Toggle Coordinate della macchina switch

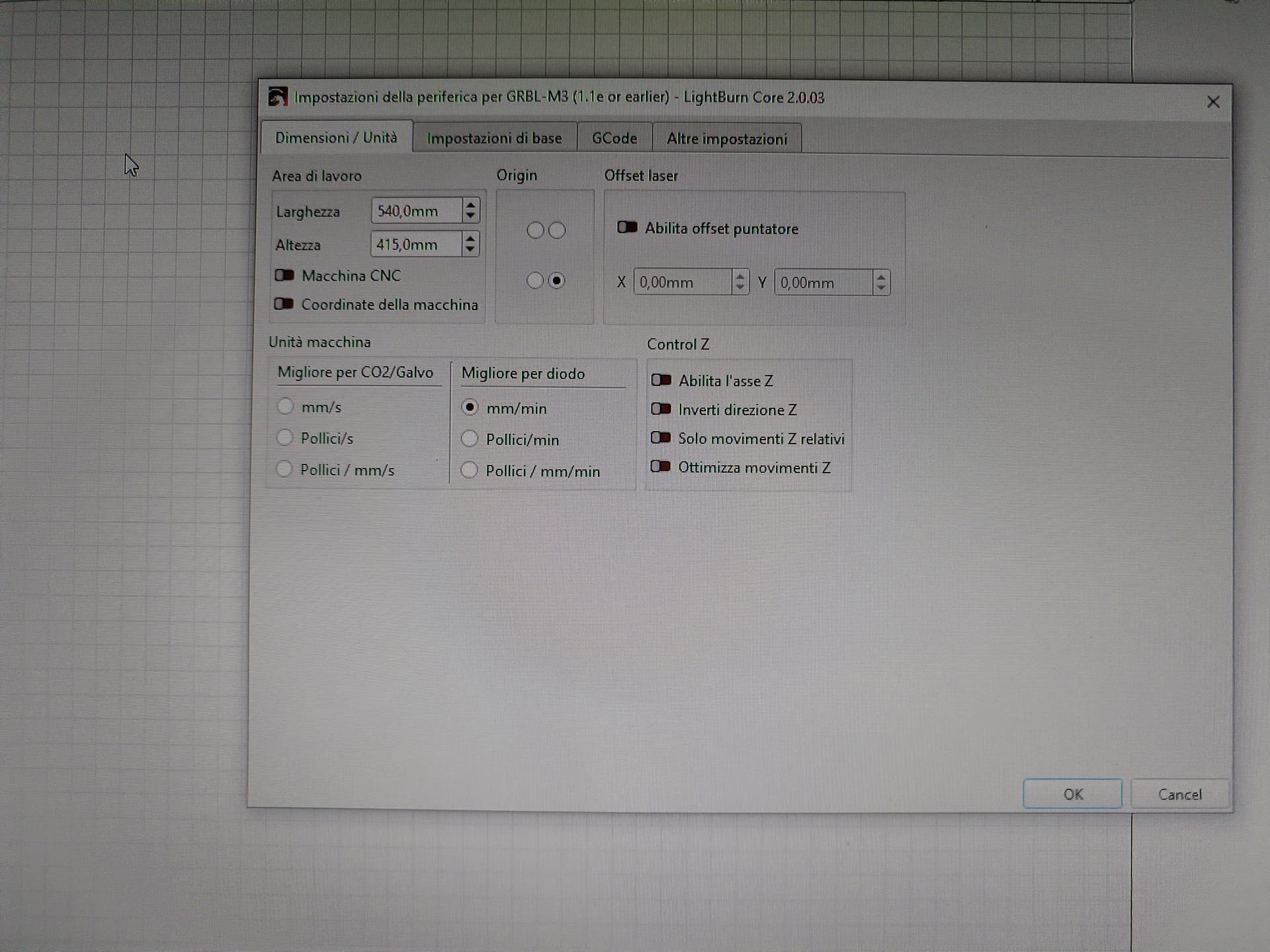(284, 304)
